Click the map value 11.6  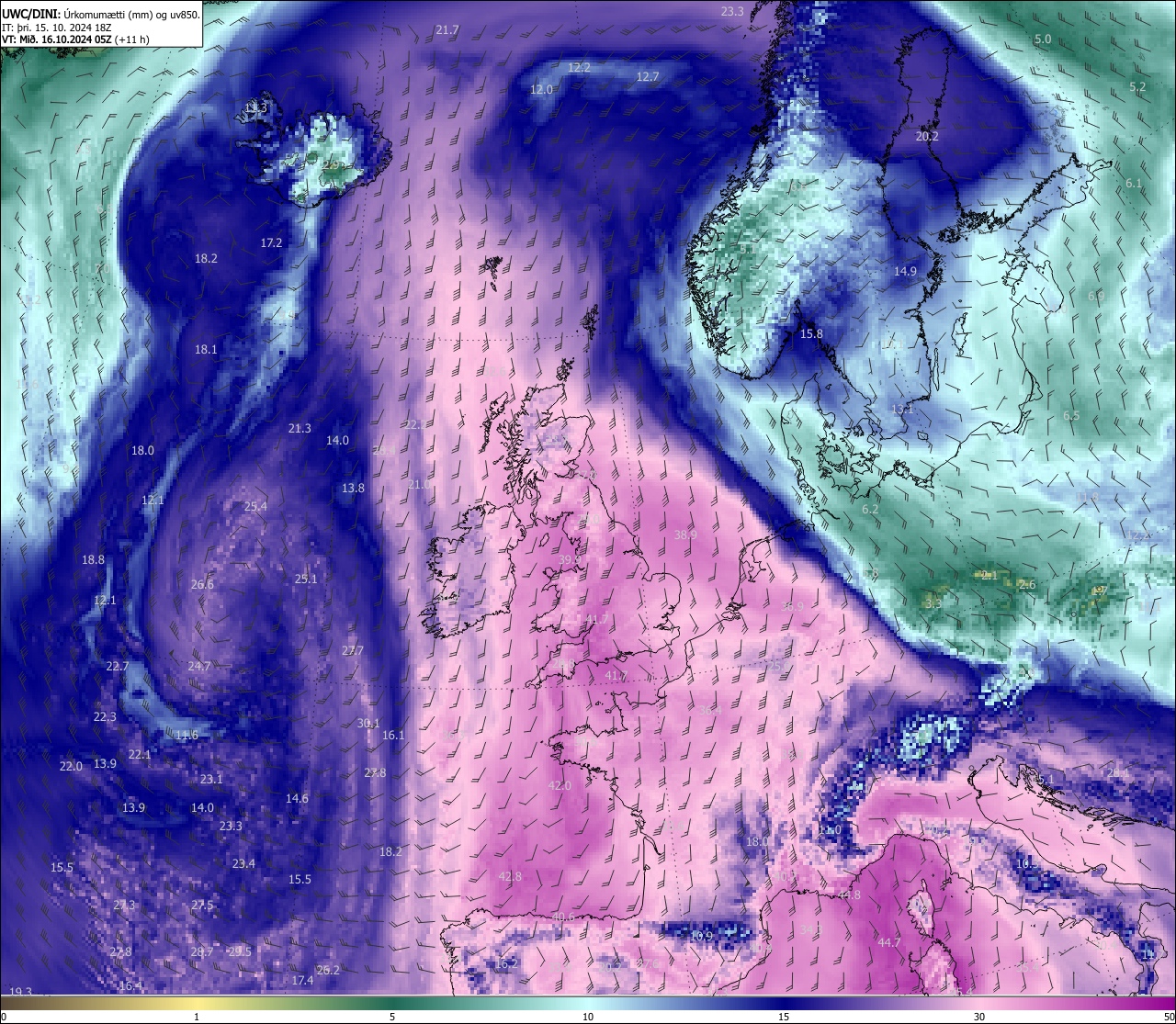coord(187,736)
